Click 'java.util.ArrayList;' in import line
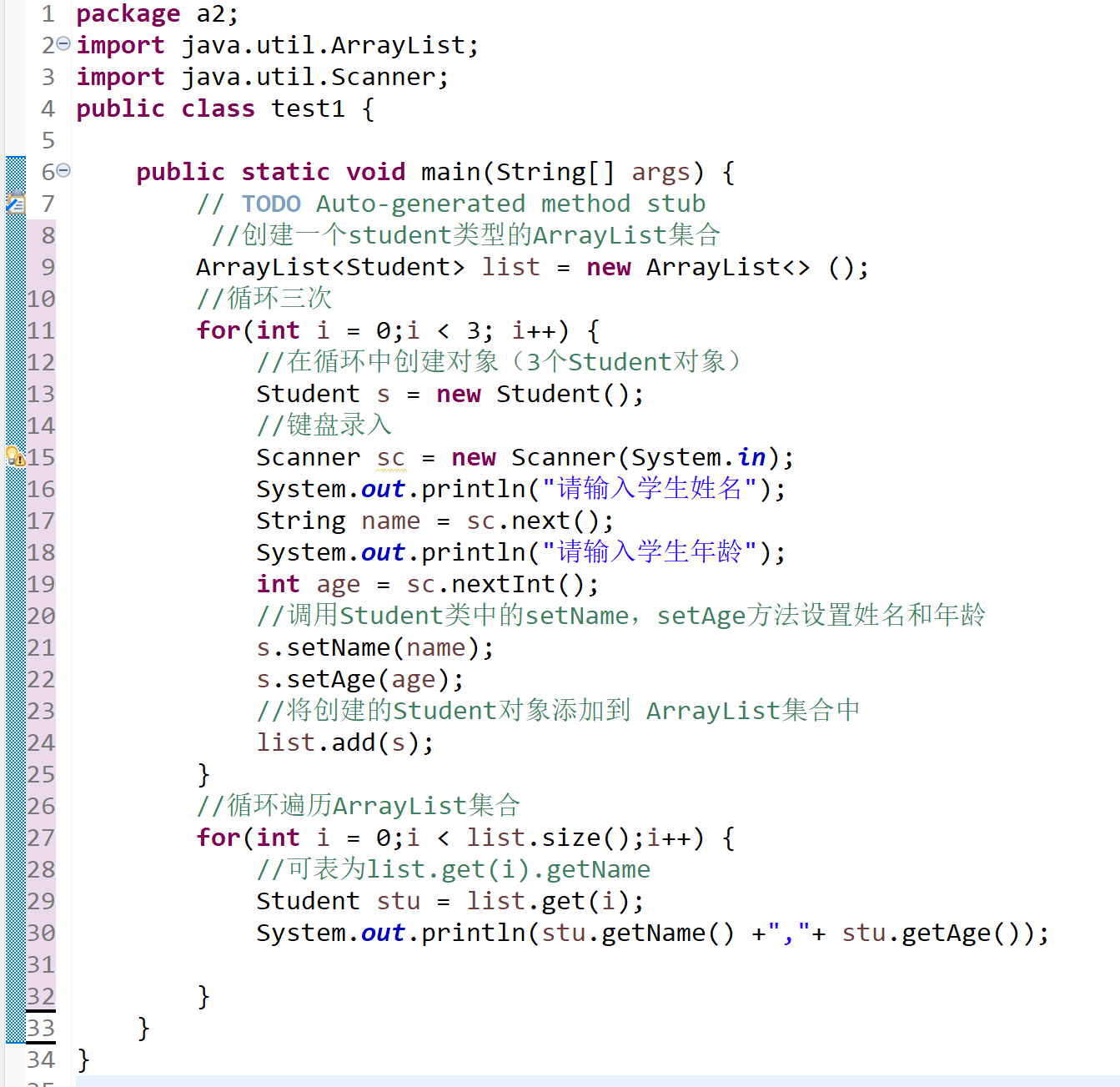The height and width of the screenshot is (1087, 1120). (330, 45)
